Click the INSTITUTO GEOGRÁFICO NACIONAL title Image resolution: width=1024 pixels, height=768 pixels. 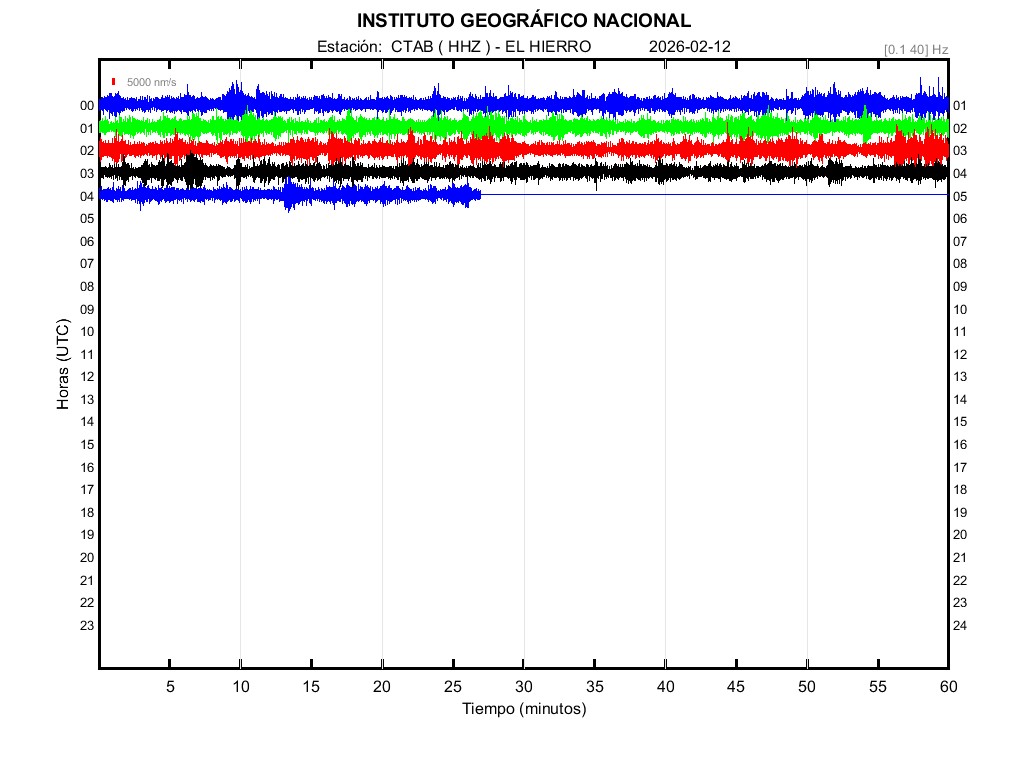[523, 21]
